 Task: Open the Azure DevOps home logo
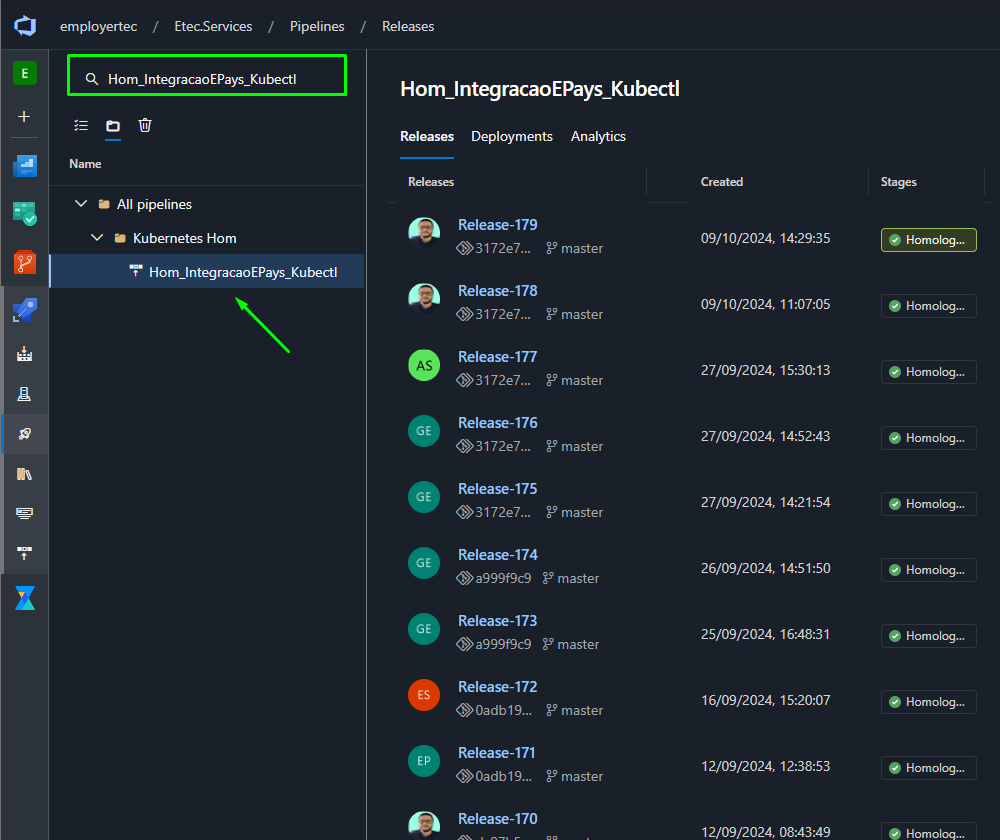pyautogui.click(x=25, y=26)
